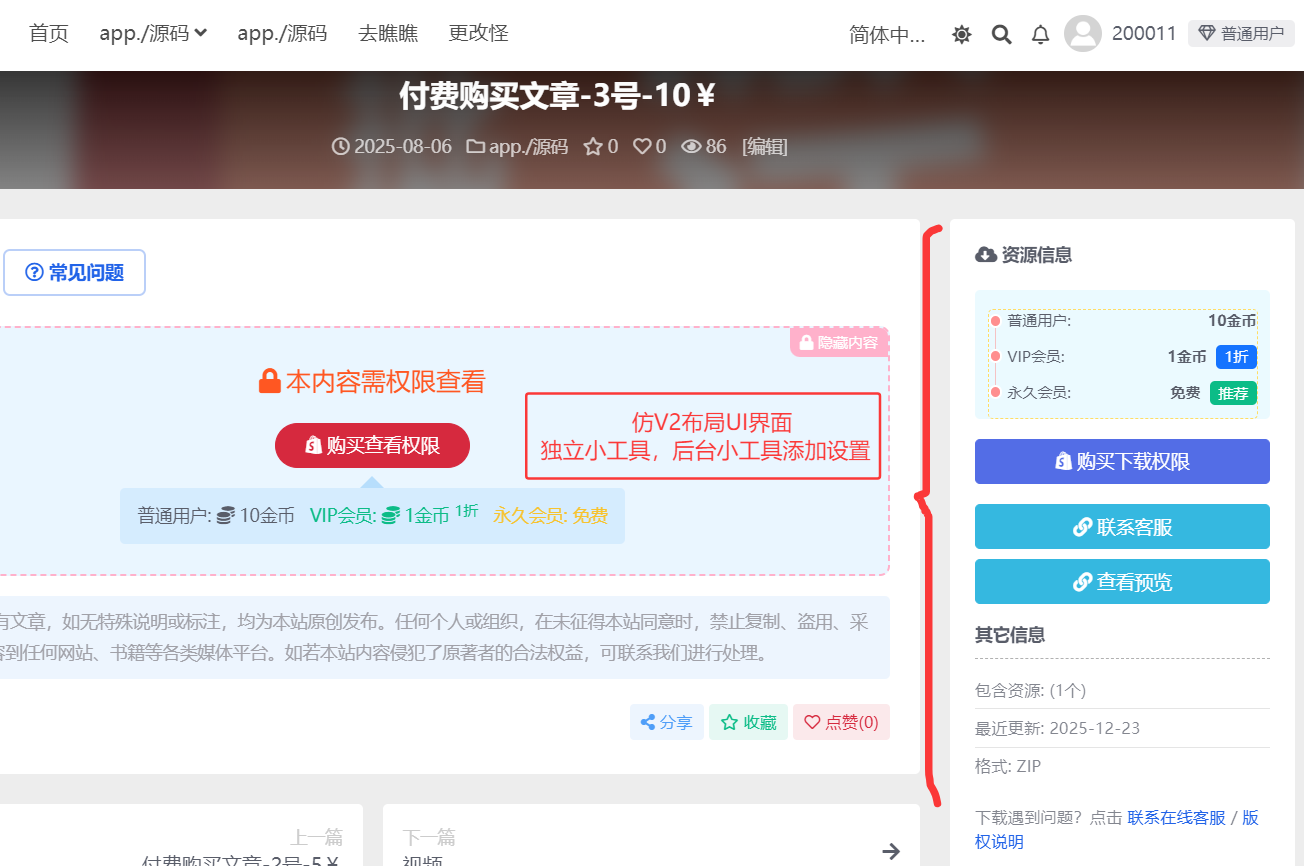The width and height of the screenshot is (1304, 866).
Task: Click the 常见问题 button
Action: click(x=75, y=273)
